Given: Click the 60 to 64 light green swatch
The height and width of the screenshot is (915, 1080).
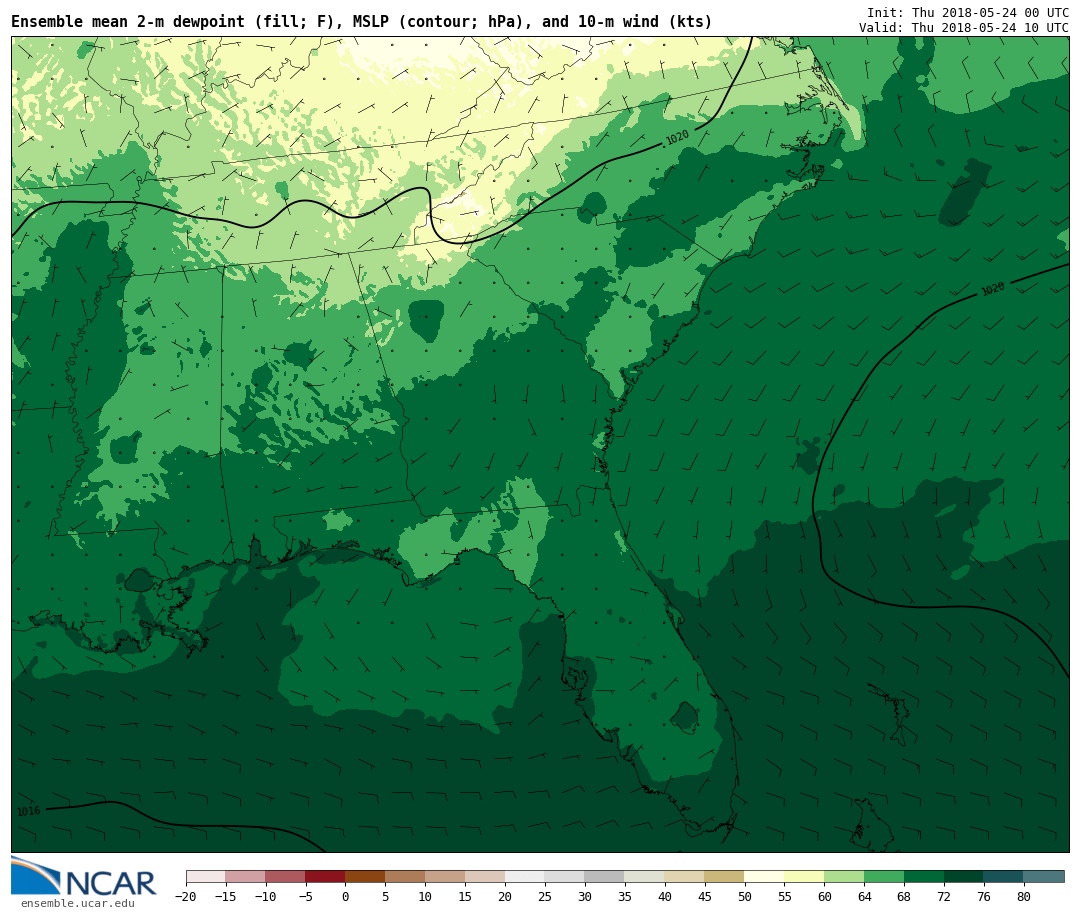Looking at the screenshot, I should point(845,876).
